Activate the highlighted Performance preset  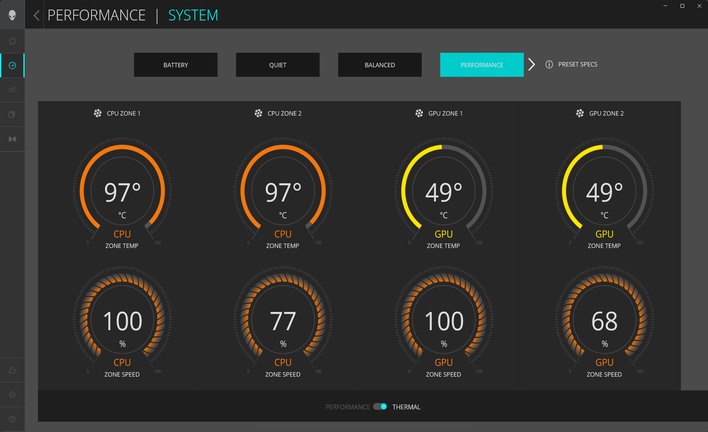pos(481,65)
